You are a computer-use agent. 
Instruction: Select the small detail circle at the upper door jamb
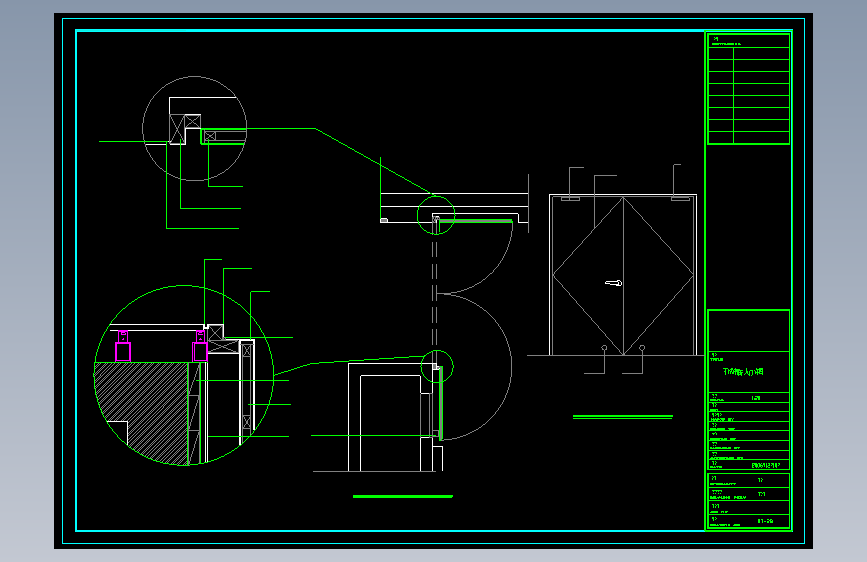pyautogui.click(x=436, y=215)
